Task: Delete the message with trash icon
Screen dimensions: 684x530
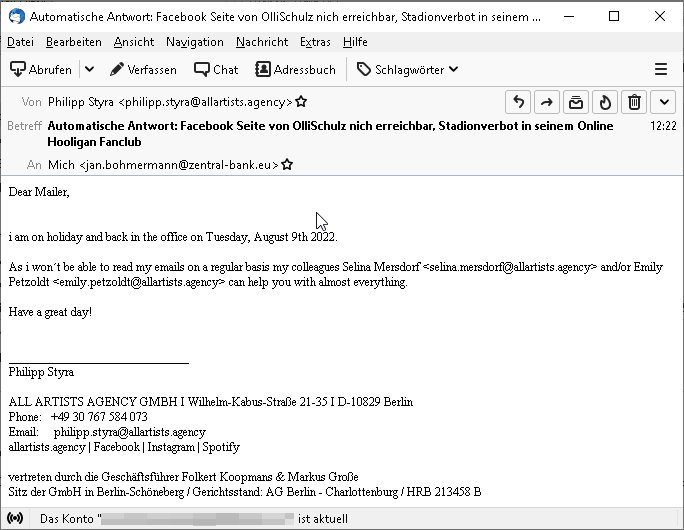Action: click(634, 103)
